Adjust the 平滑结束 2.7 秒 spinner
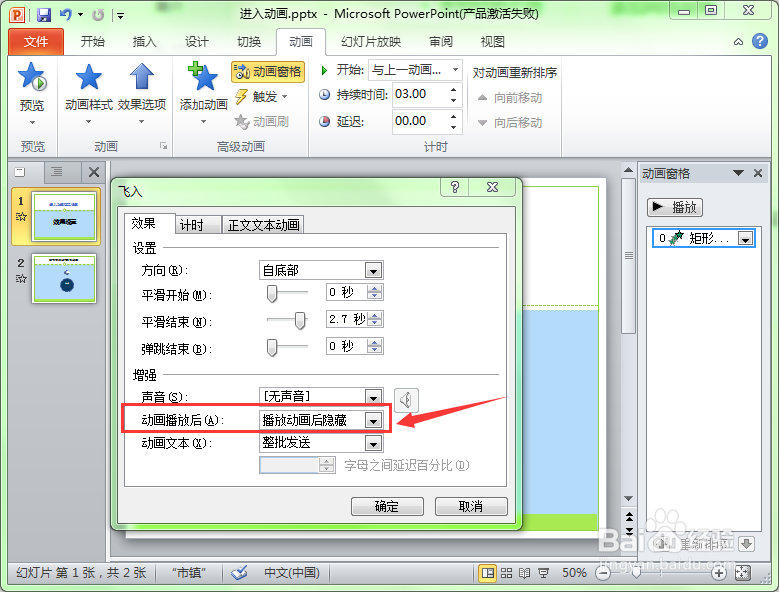The width and height of the screenshot is (779, 592). pyautogui.click(x=375, y=319)
